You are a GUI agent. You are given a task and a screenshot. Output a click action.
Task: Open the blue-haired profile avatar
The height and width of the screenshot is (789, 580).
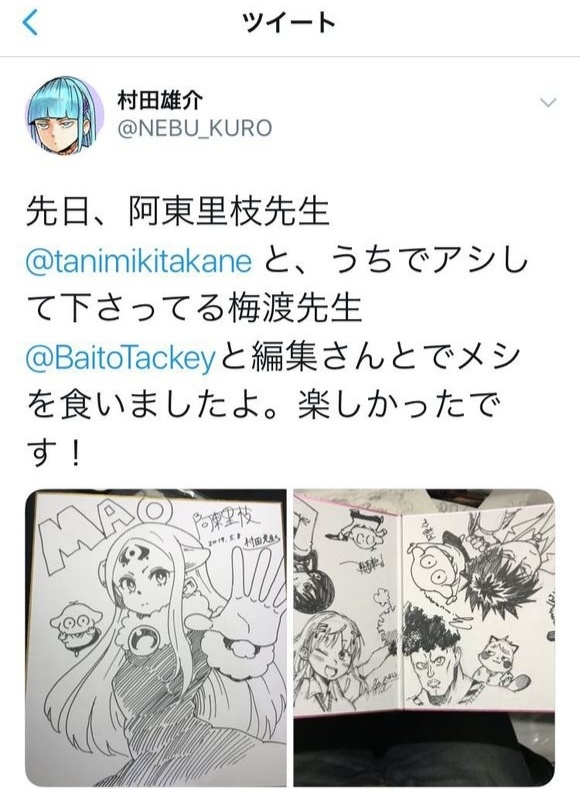pos(64,115)
